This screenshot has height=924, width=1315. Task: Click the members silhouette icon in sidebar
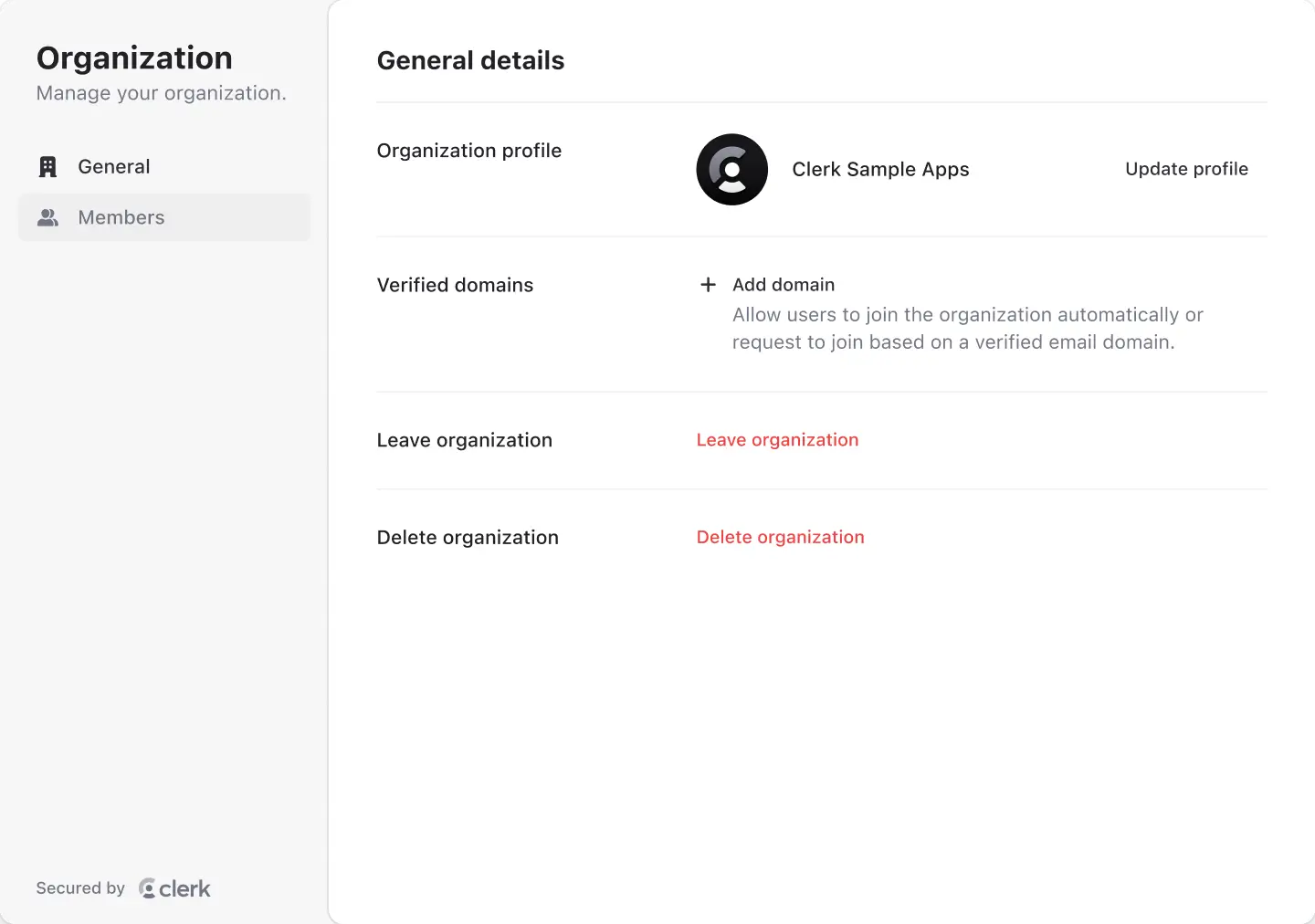[47, 217]
